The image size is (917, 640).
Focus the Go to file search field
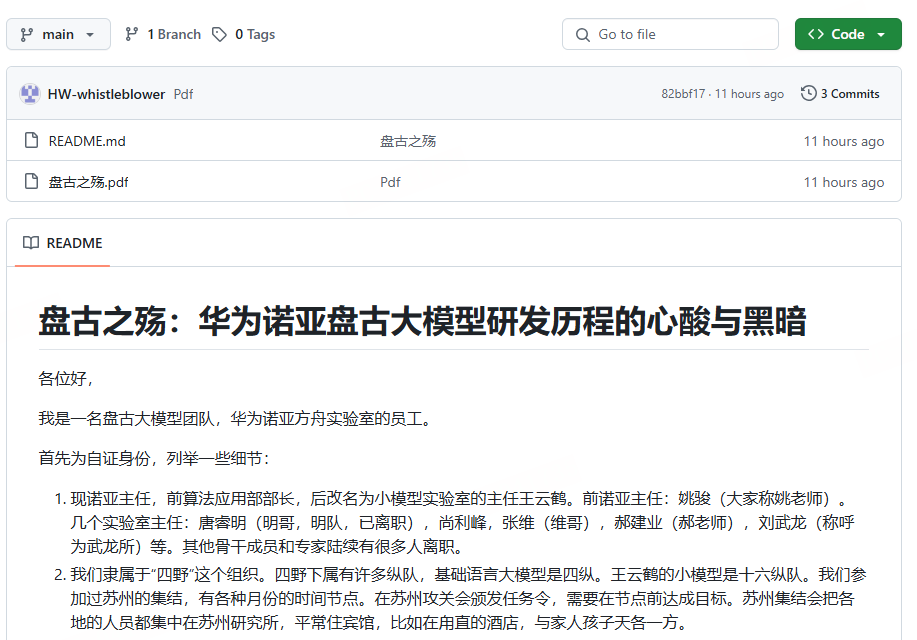tap(670, 34)
